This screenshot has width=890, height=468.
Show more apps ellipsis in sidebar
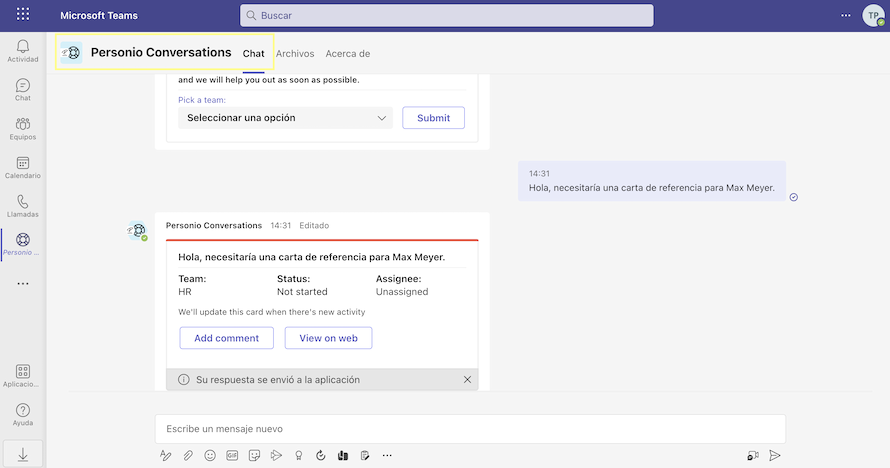pyautogui.click(x=23, y=284)
